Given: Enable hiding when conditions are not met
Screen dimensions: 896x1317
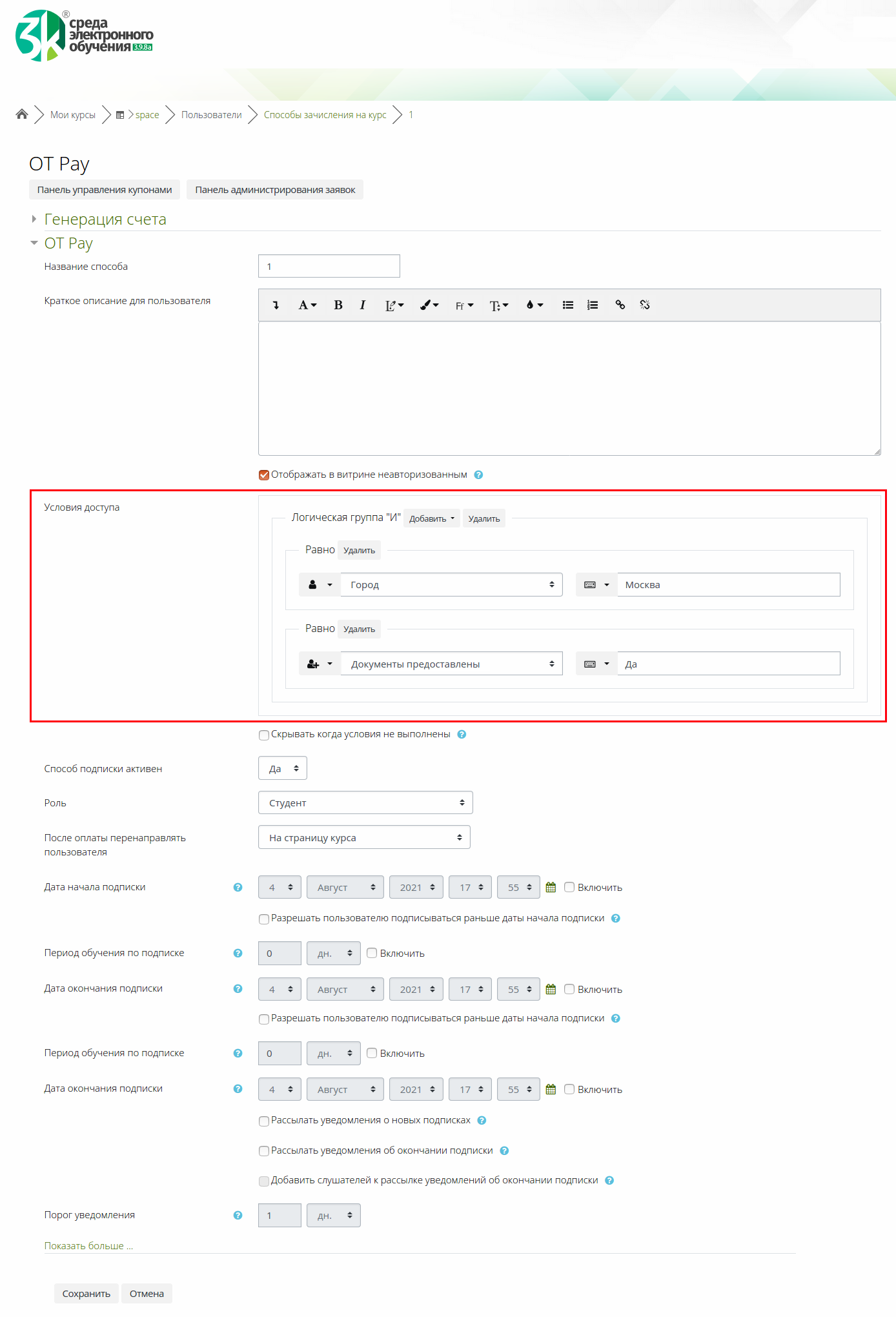Looking at the screenshot, I should coord(264,735).
